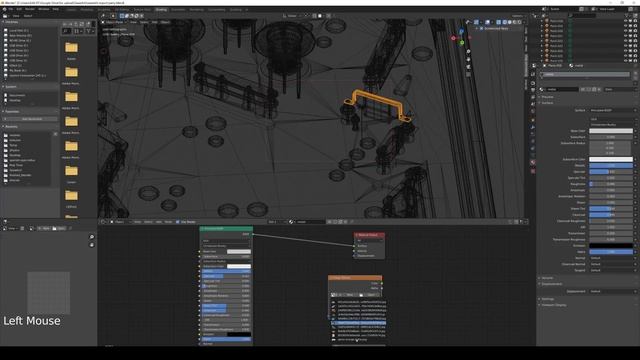
Task: Open the Object properties tab
Action: 533,120
